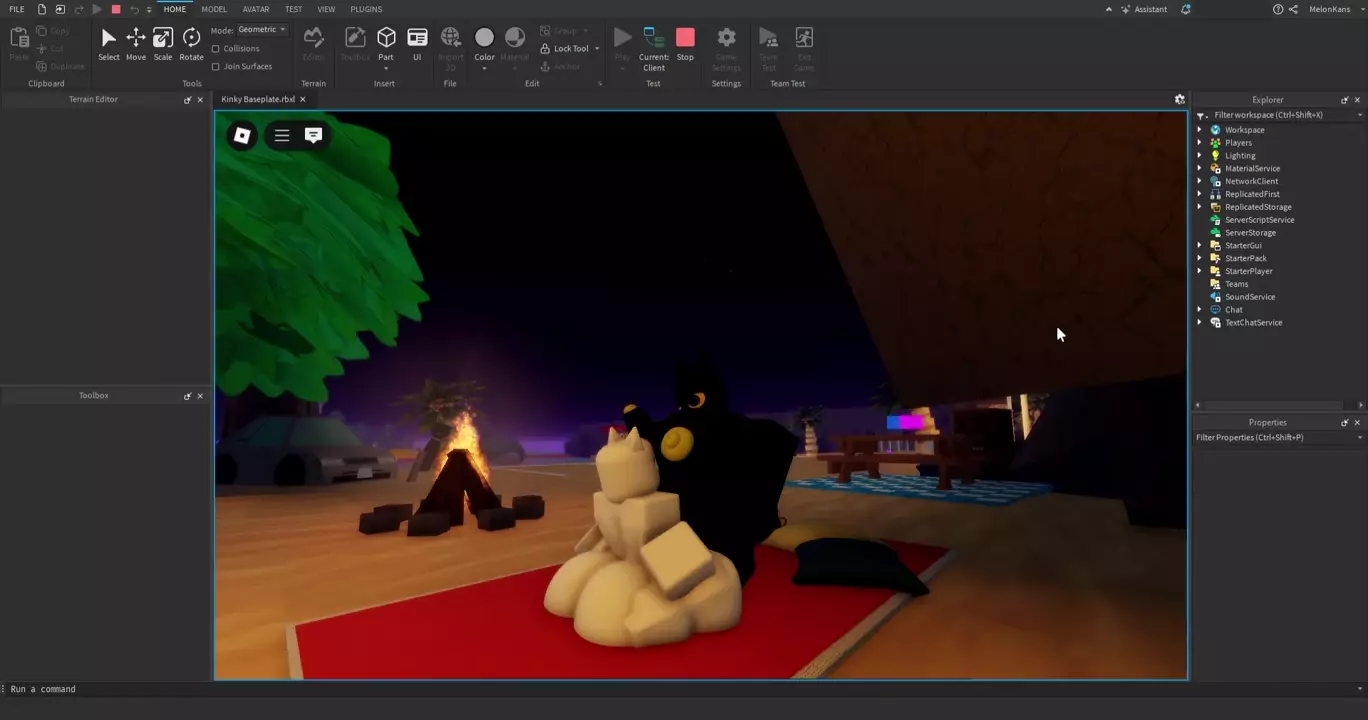Open the UI insert tool
Image resolution: width=1368 pixels, height=720 pixels.
[x=417, y=44]
